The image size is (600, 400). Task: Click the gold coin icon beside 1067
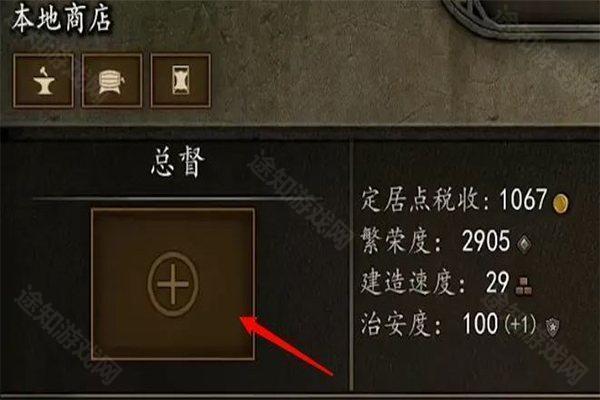561,202
